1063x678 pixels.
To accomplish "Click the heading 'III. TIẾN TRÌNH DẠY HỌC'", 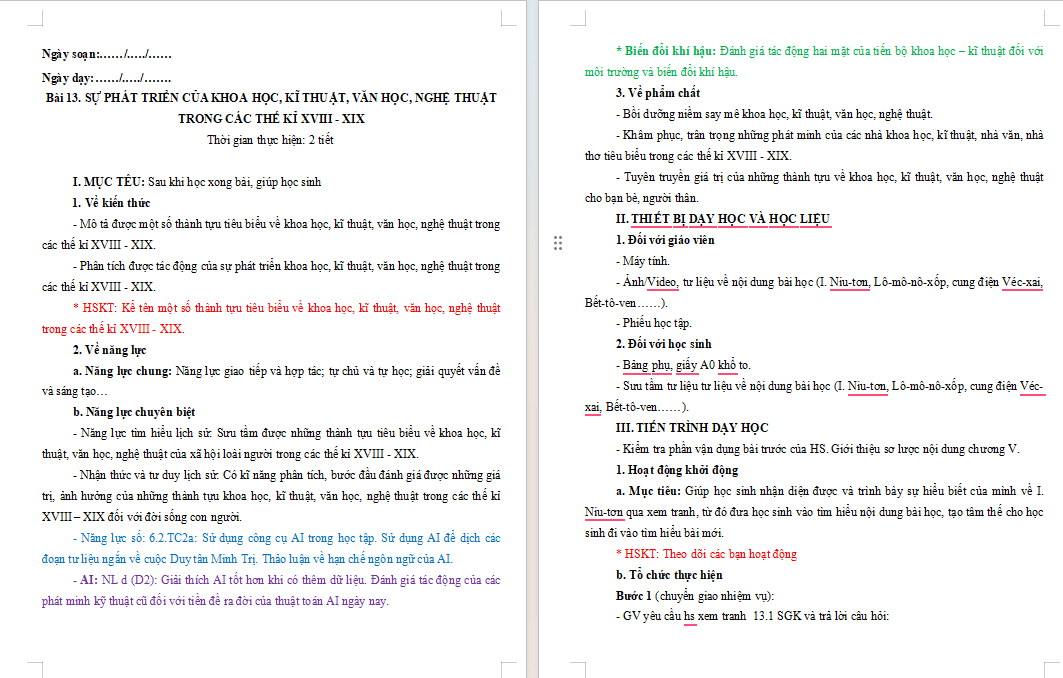I will (691, 427).
